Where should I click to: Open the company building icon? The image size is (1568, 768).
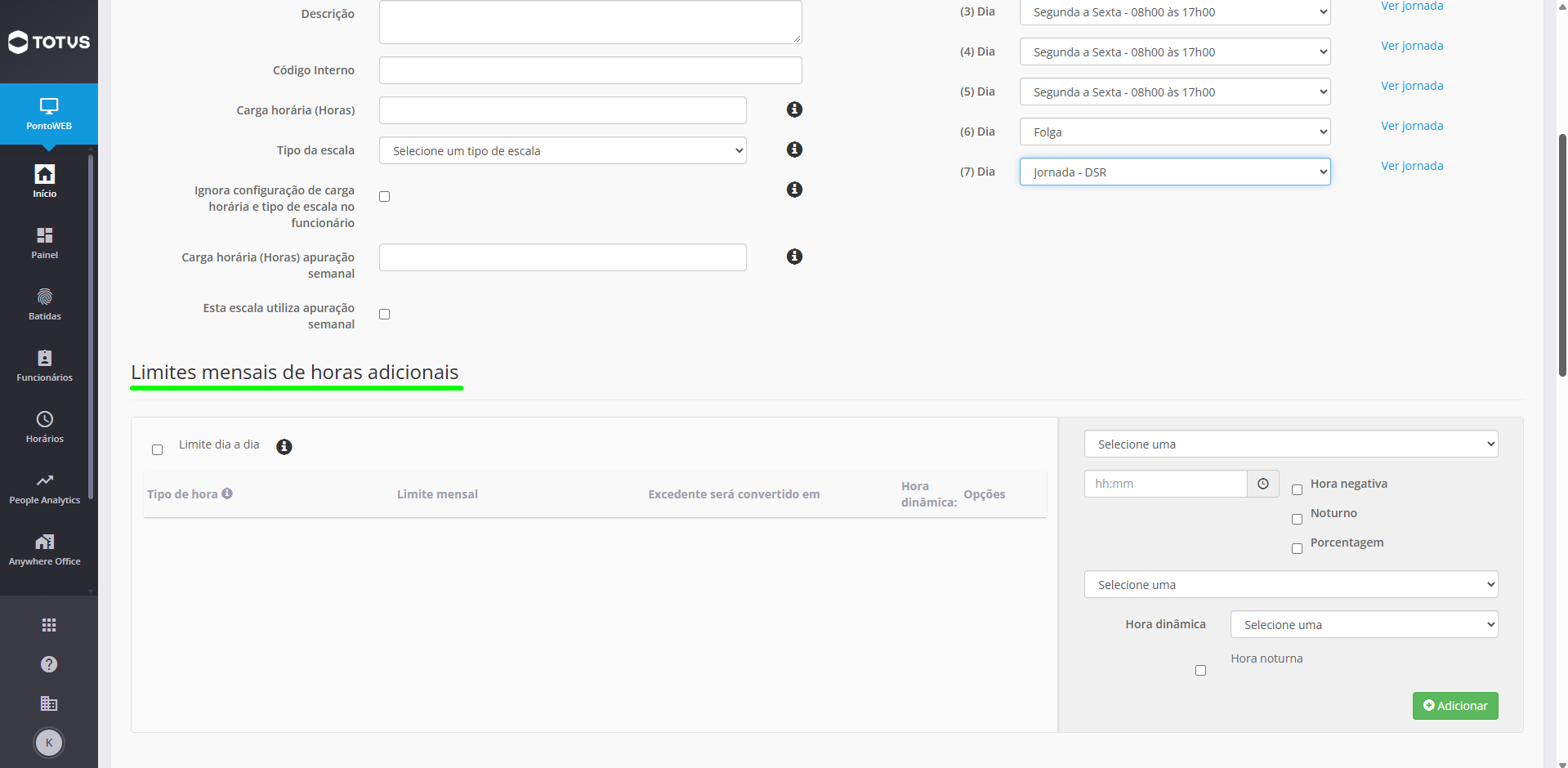49,703
